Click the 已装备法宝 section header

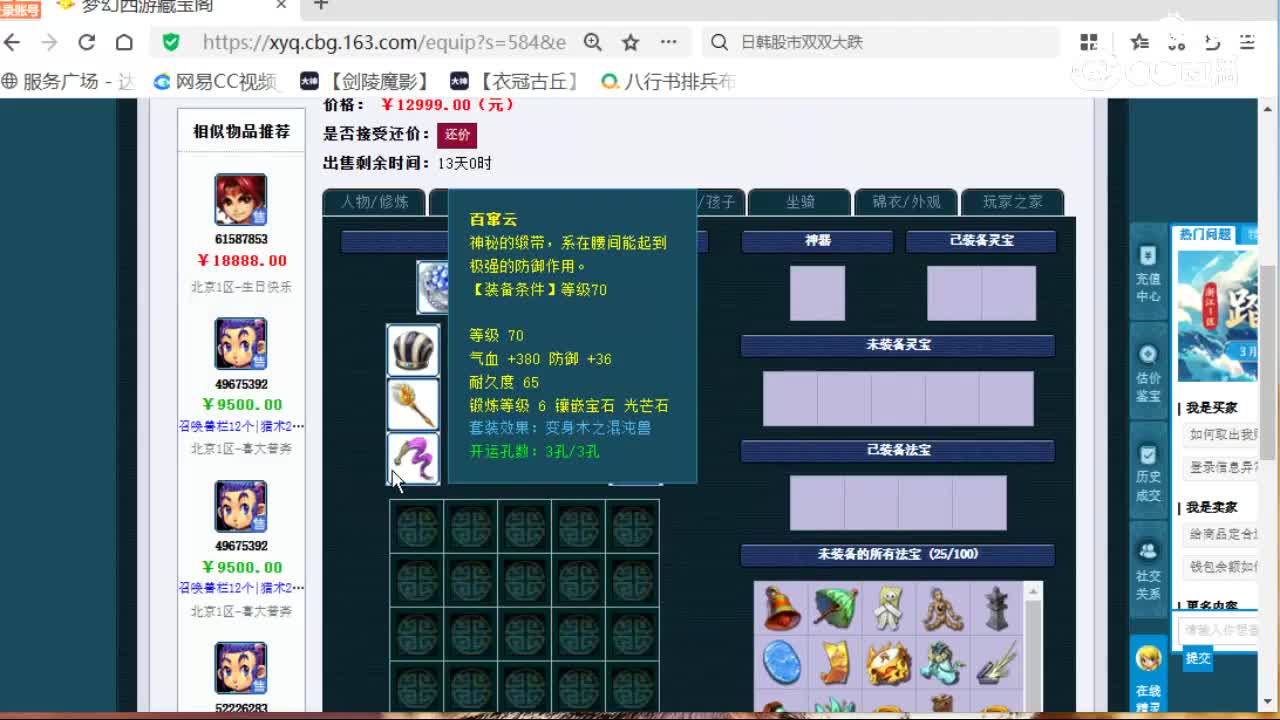[898, 450]
